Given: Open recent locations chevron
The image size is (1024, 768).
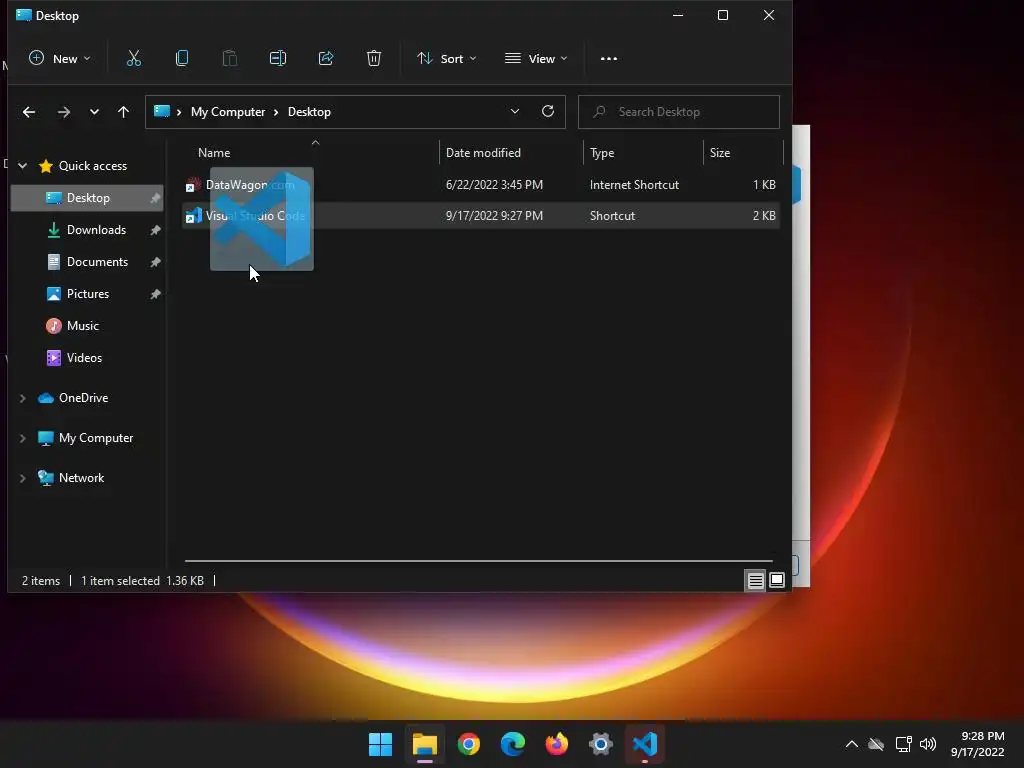Looking at the screenshot, I should tap(94, 112).
